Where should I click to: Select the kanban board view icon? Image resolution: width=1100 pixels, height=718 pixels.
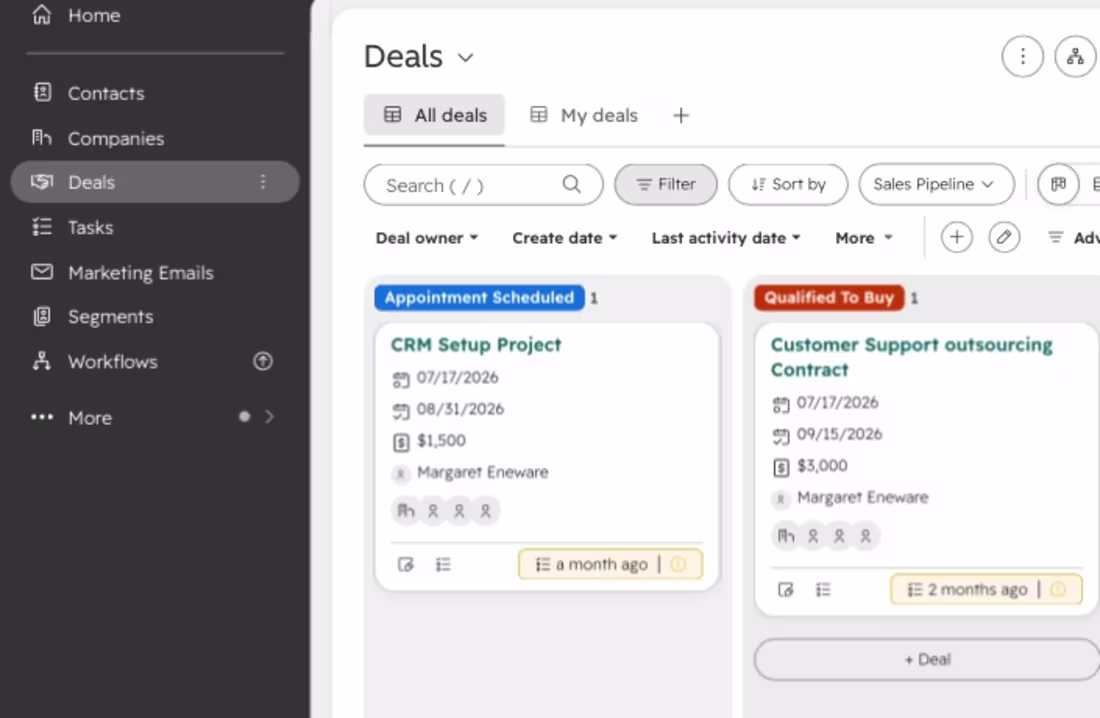1058,185
